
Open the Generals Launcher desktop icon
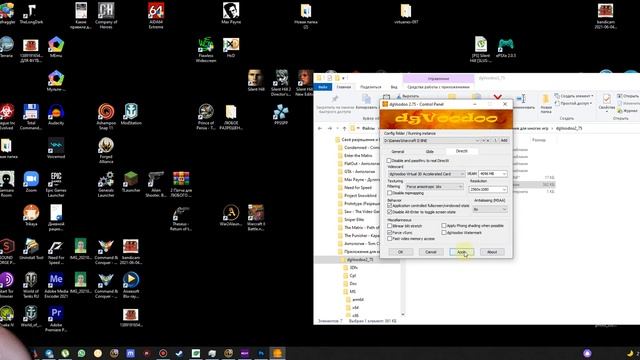(106, 184)
